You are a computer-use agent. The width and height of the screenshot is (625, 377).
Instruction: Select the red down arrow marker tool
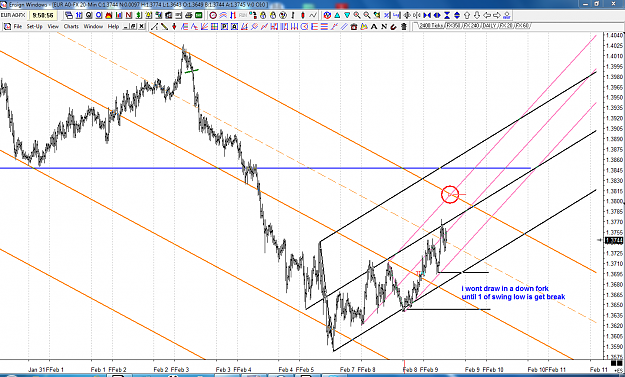(174, 26)
